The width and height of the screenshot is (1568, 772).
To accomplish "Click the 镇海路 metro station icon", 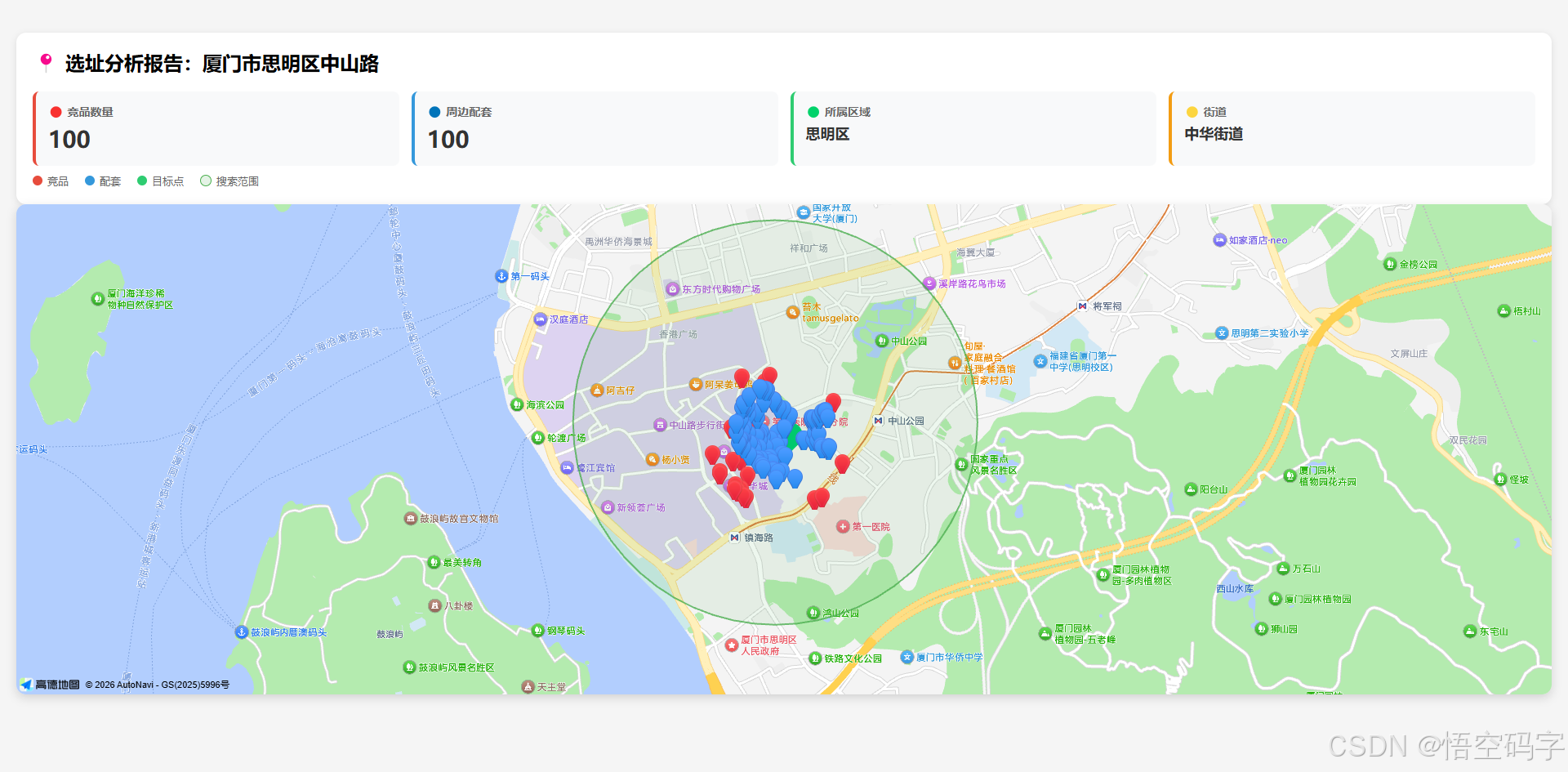I will (735, 538).
